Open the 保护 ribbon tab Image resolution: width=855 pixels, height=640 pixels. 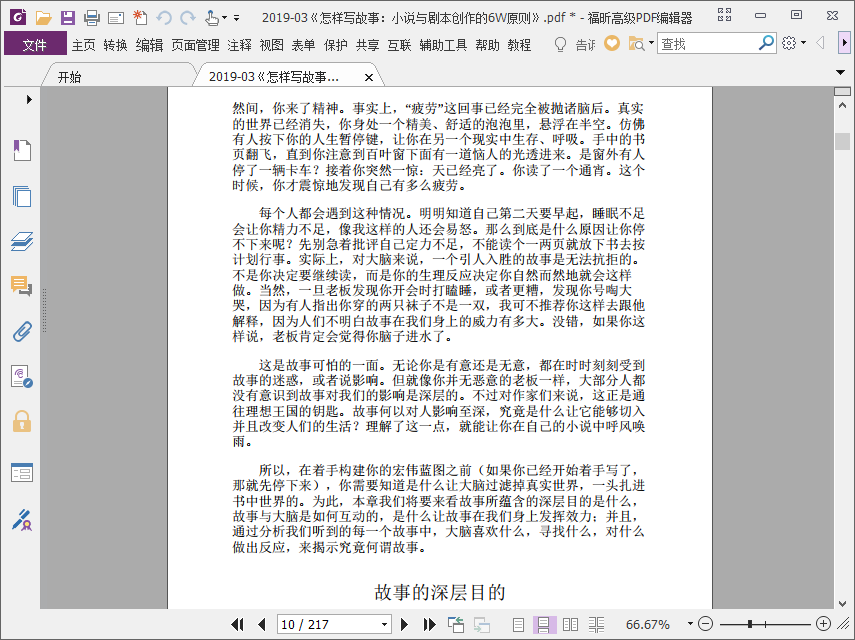335,45
